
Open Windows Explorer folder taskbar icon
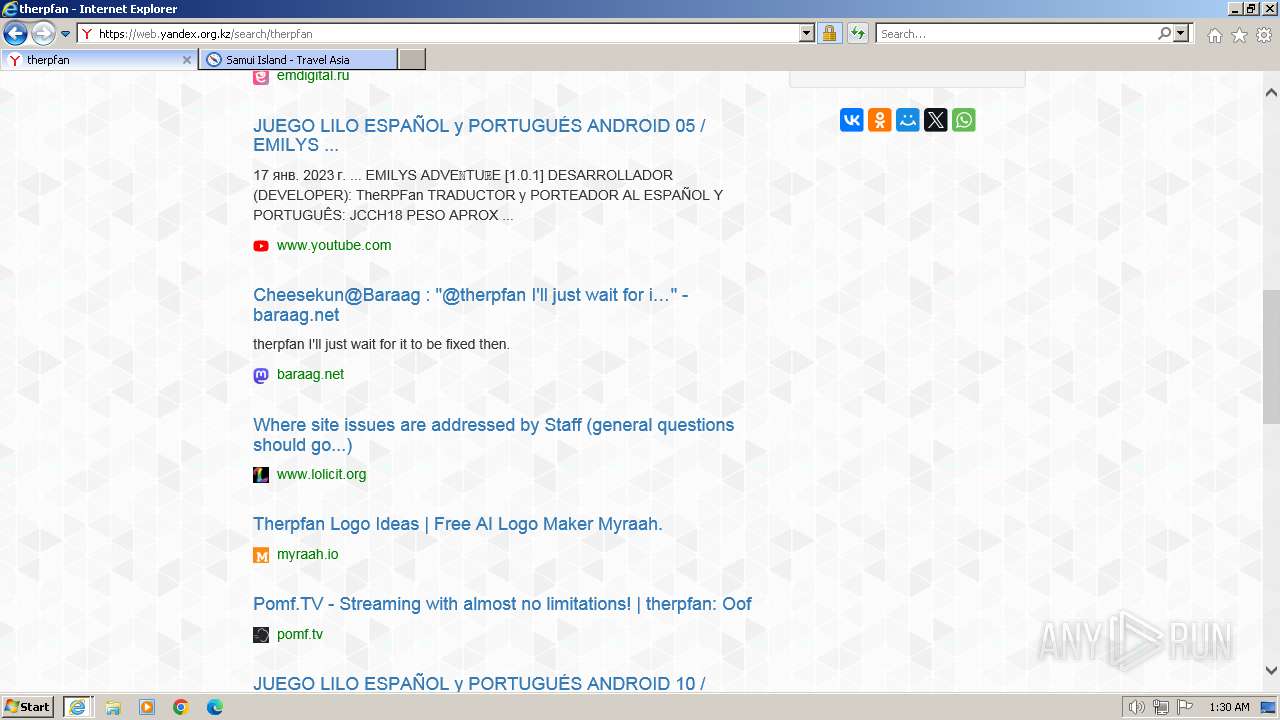113,707
